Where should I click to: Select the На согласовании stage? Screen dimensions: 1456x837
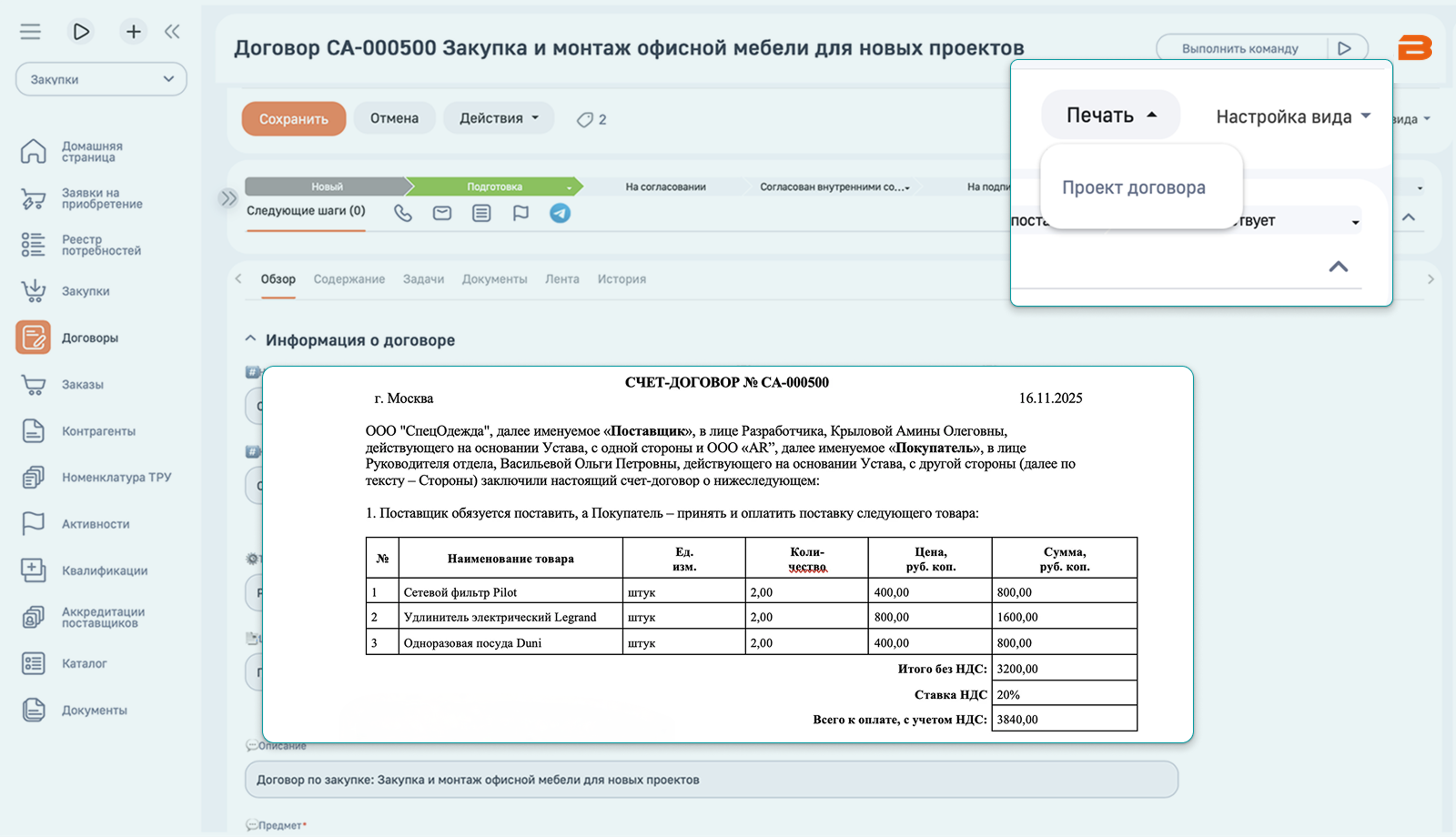[x=665, y=186]
